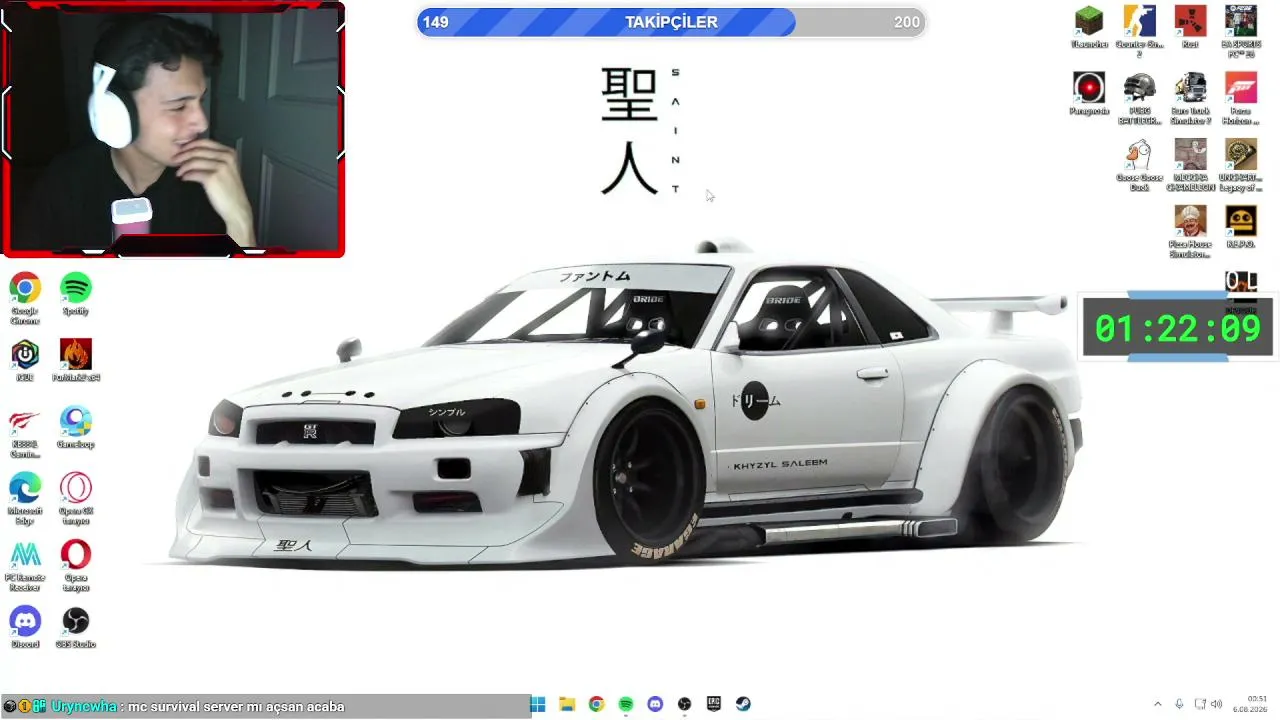Open File Explorer from the taskbar
The width and height of the screenshot is (1280, 720).
[567, 704]
